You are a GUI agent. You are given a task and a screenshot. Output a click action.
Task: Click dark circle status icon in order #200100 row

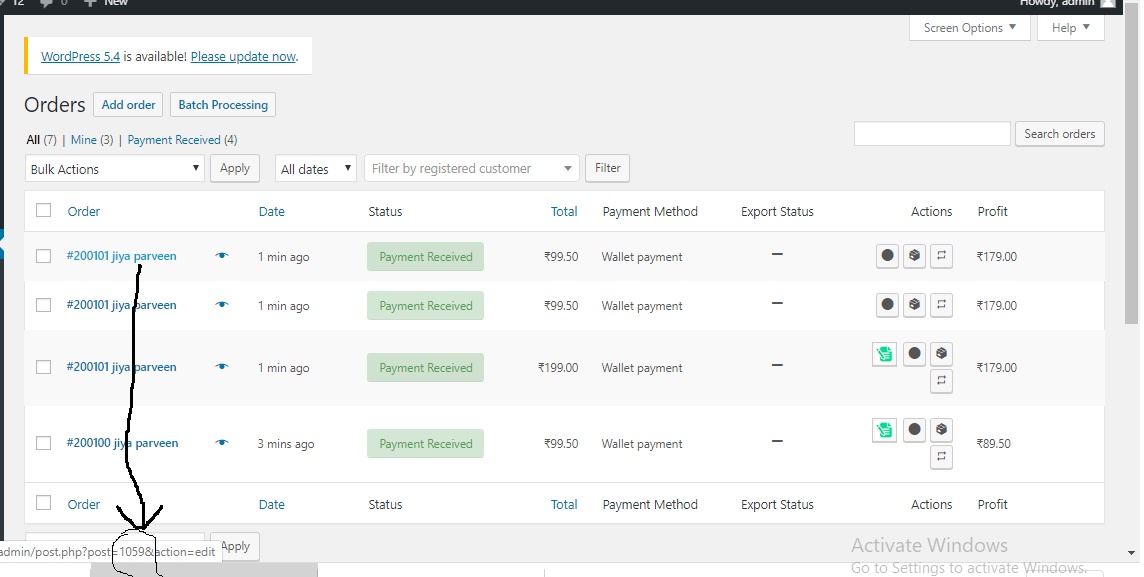pos(914,430)
